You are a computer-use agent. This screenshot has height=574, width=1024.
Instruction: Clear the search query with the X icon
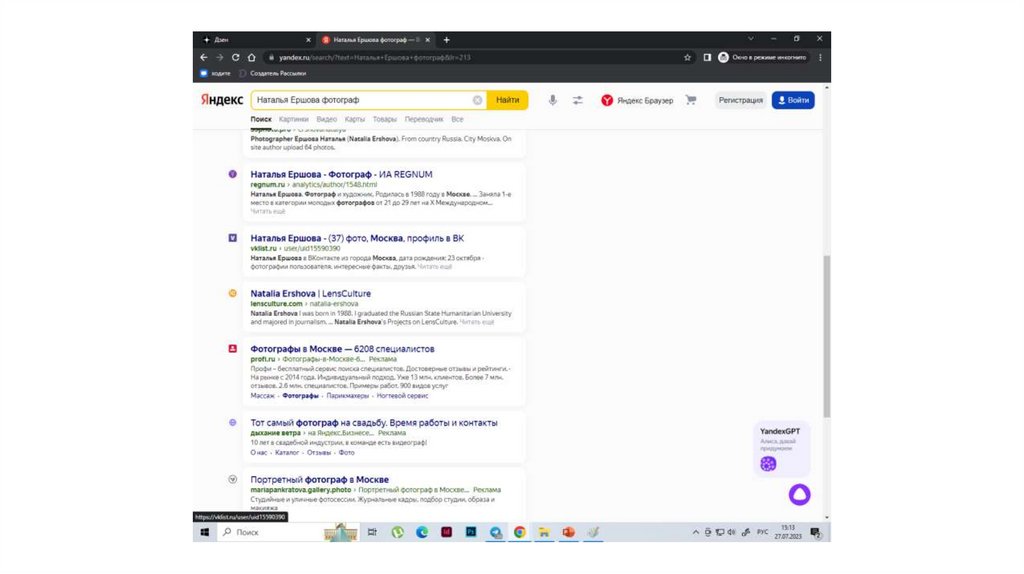coord(477,100)
